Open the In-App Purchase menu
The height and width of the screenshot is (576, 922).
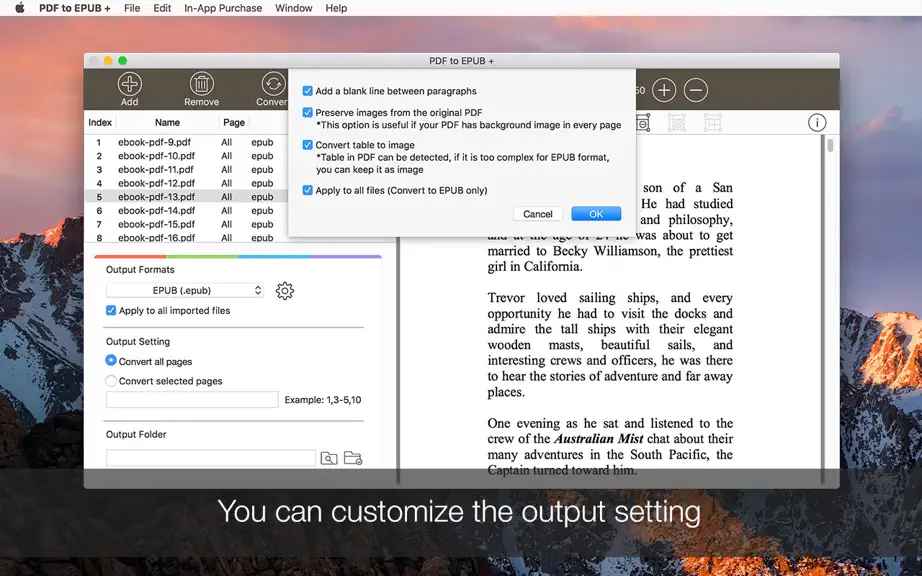(x=223, y=8)
